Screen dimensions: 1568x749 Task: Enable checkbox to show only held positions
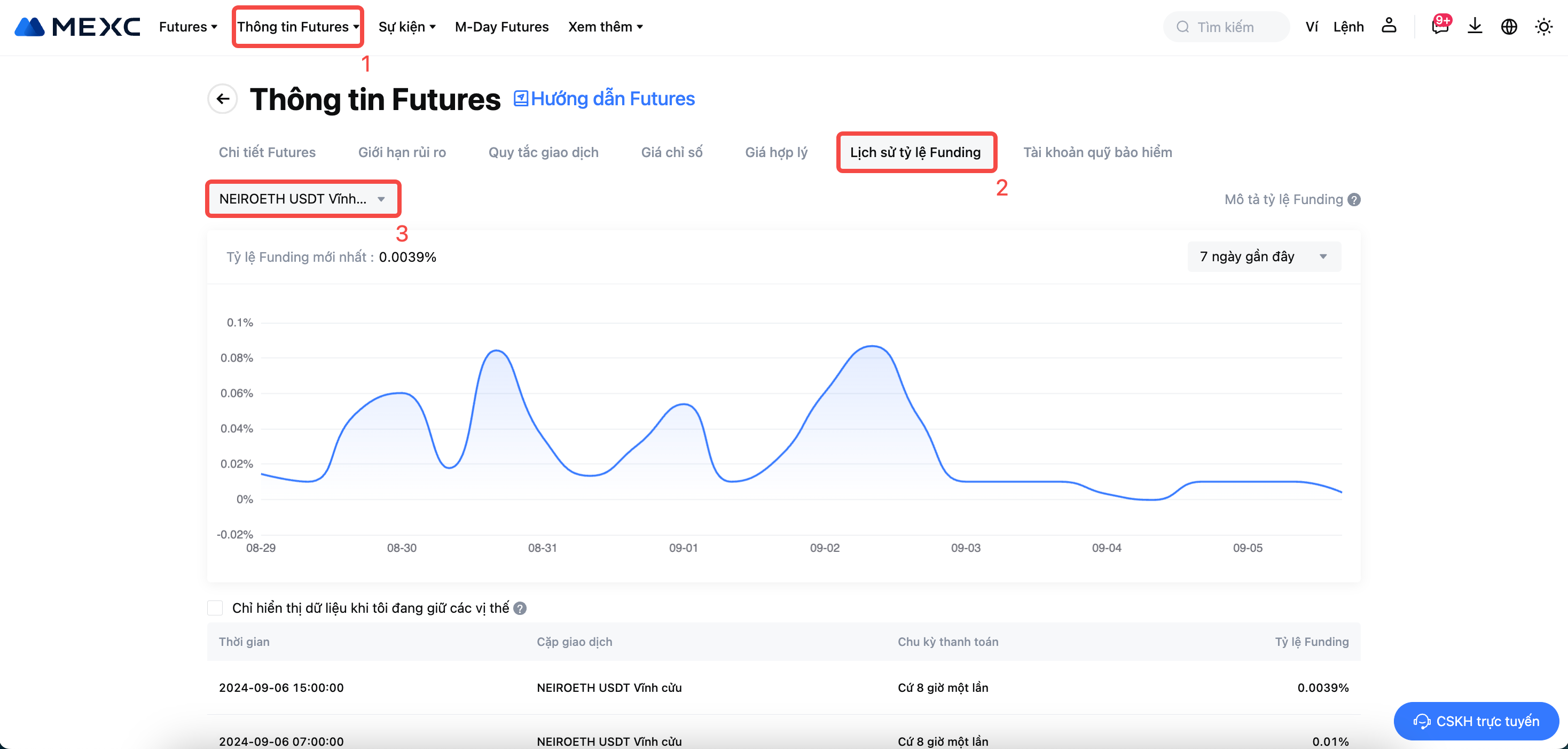[x=215, y=608]
